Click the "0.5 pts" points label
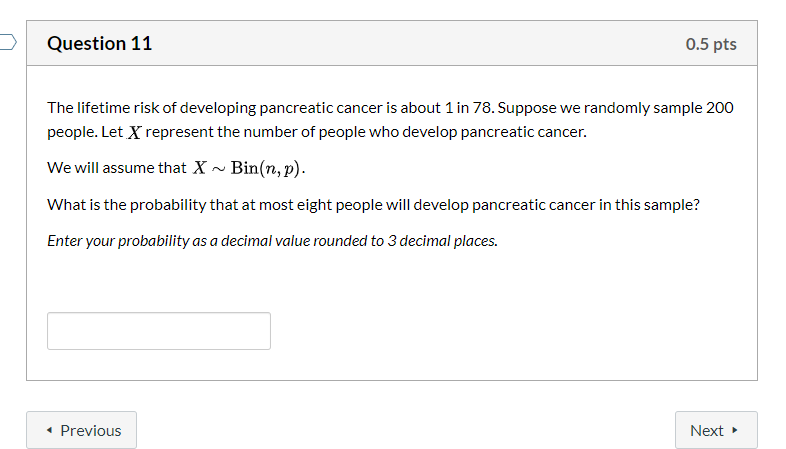Image resolution: width=786 pixels, height=449 pixels. [x=711, y=44]
